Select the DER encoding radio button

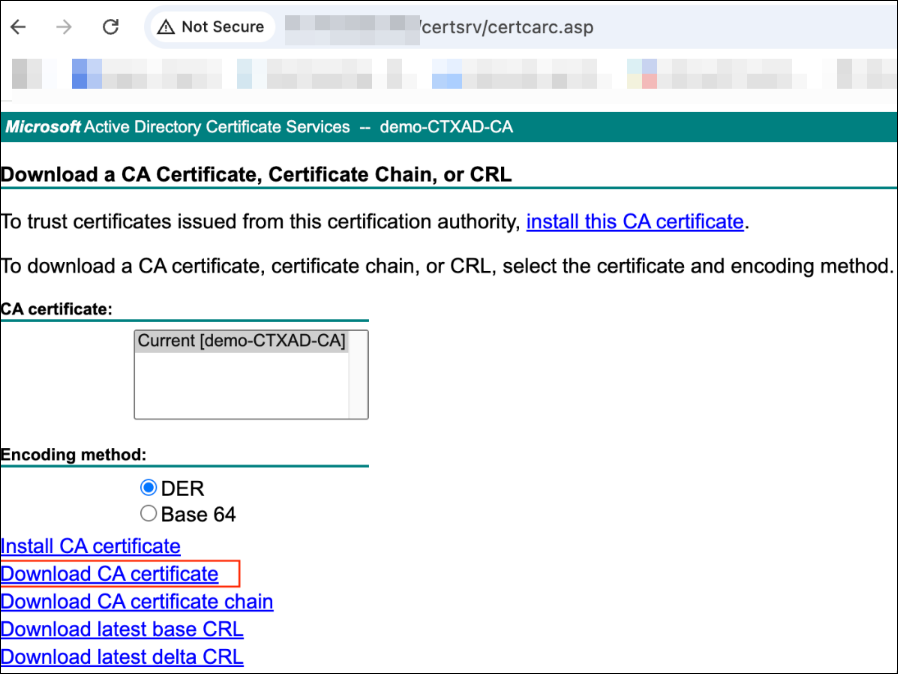pos(149,488)
